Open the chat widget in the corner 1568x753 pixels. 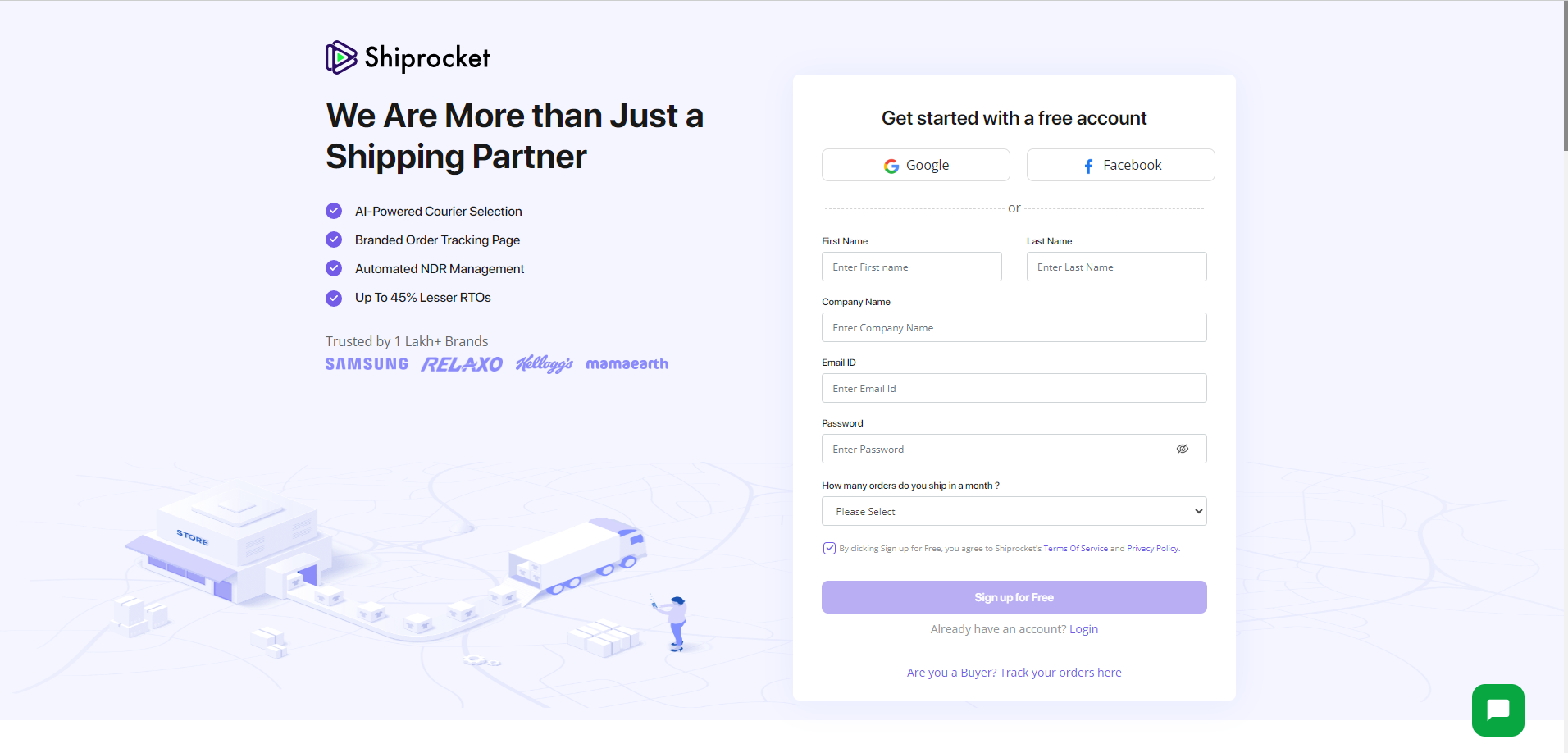coord(1497,710)
